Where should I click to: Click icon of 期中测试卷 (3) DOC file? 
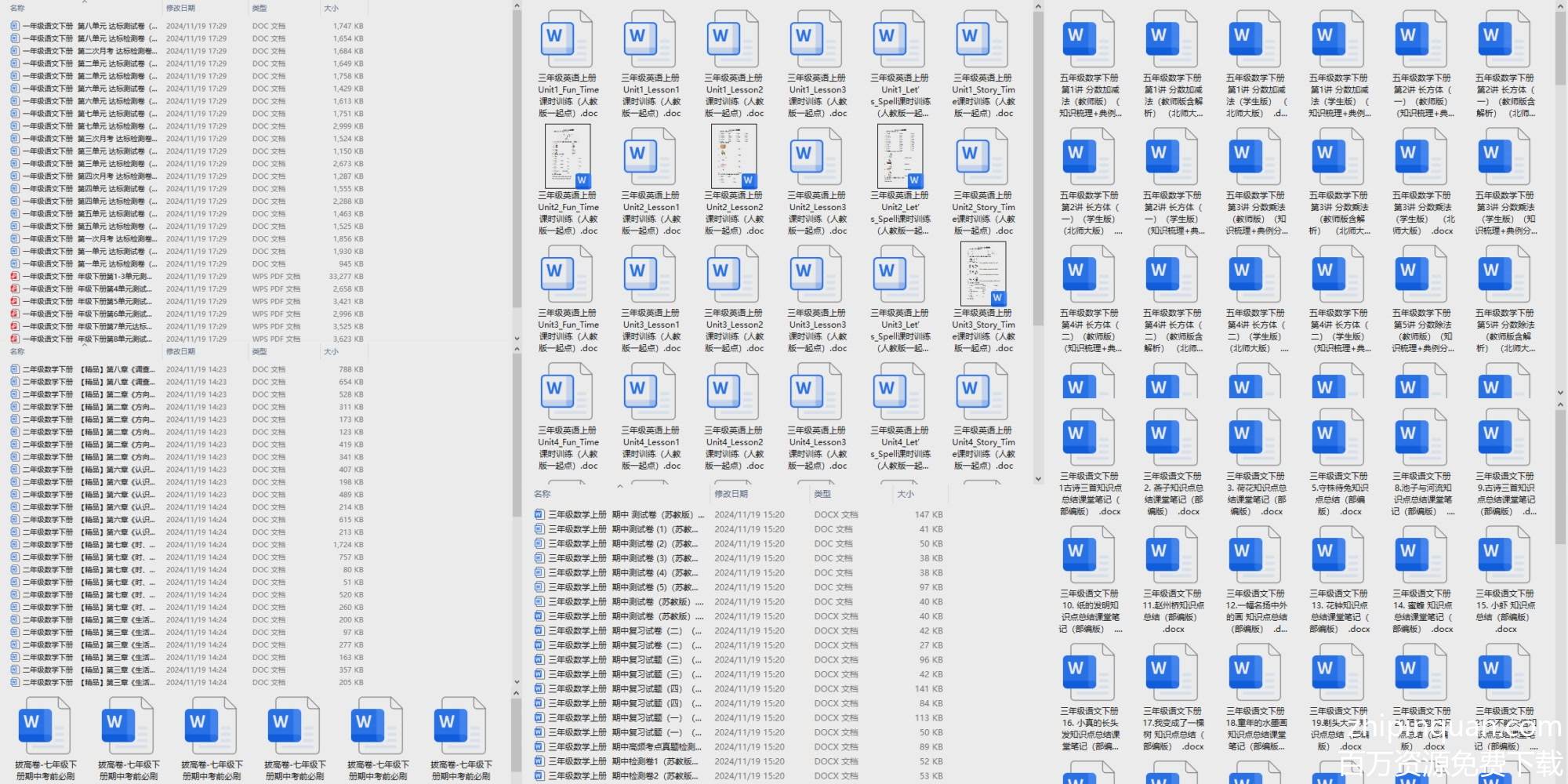pos(539,558)
